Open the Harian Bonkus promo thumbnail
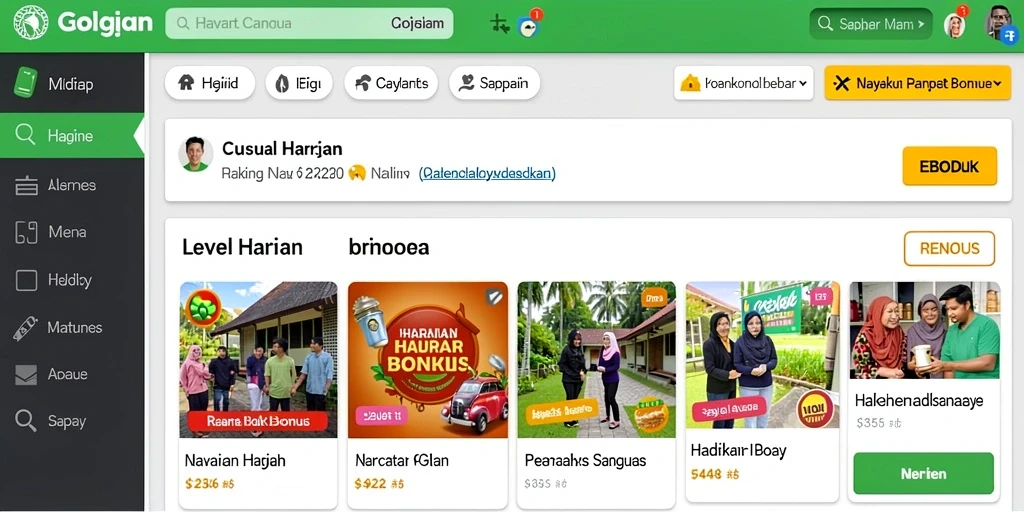The height and width of the screenshot is (512, 1024). point(428,360)
